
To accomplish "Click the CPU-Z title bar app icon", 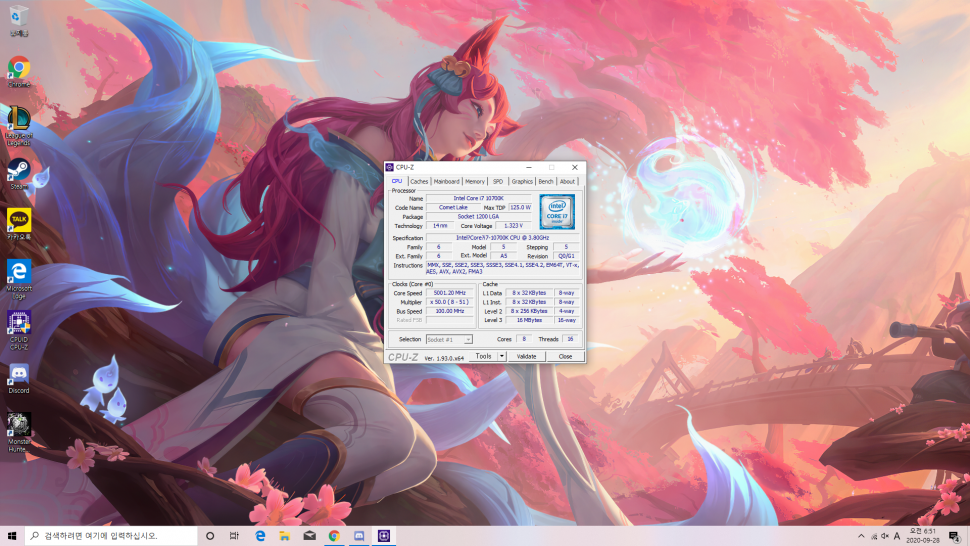I will click(390, 167).
